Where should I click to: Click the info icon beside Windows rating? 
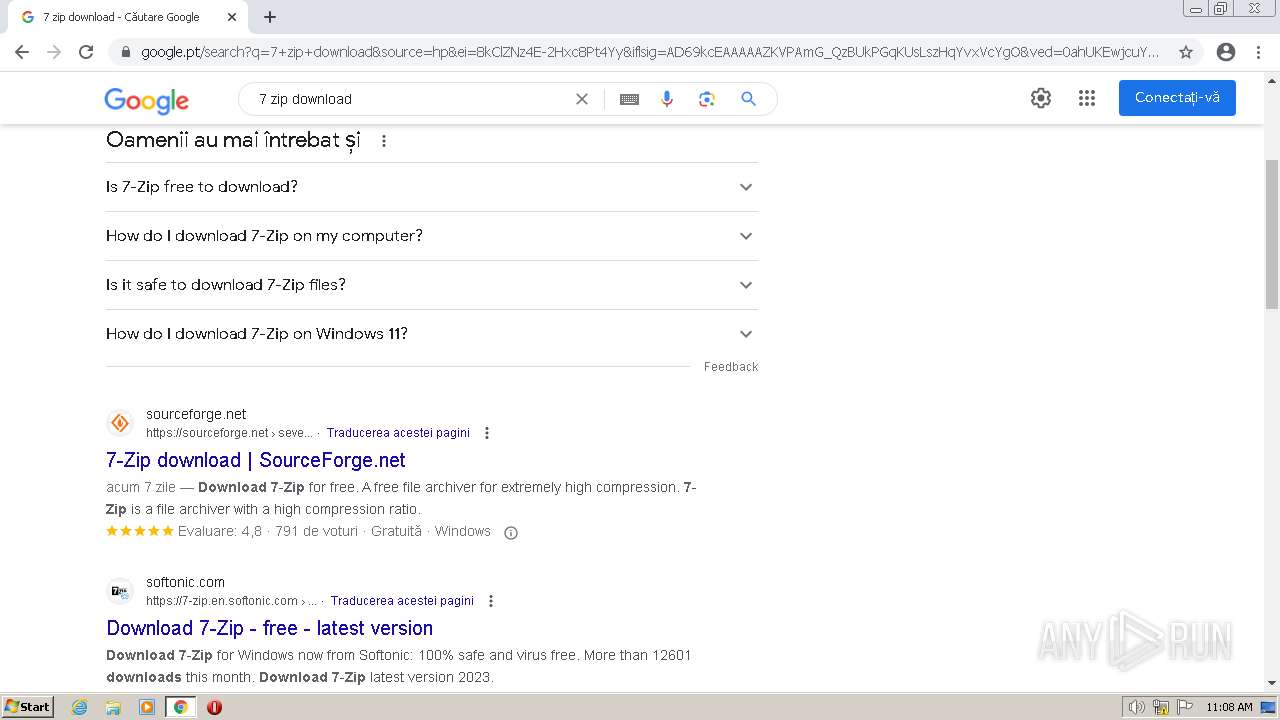coord(511,533)
